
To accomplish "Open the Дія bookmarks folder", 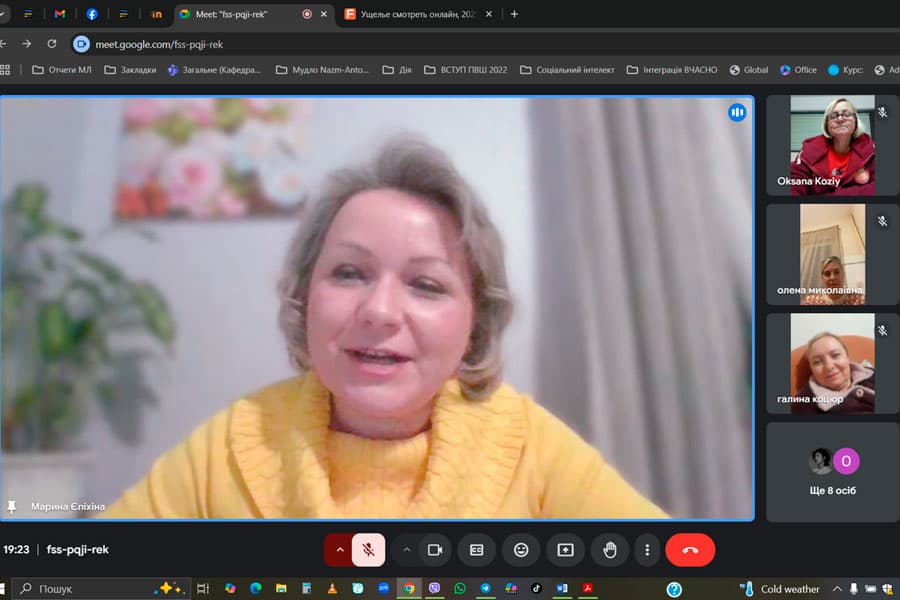I will pyautogui.click(x=397, y=70).
